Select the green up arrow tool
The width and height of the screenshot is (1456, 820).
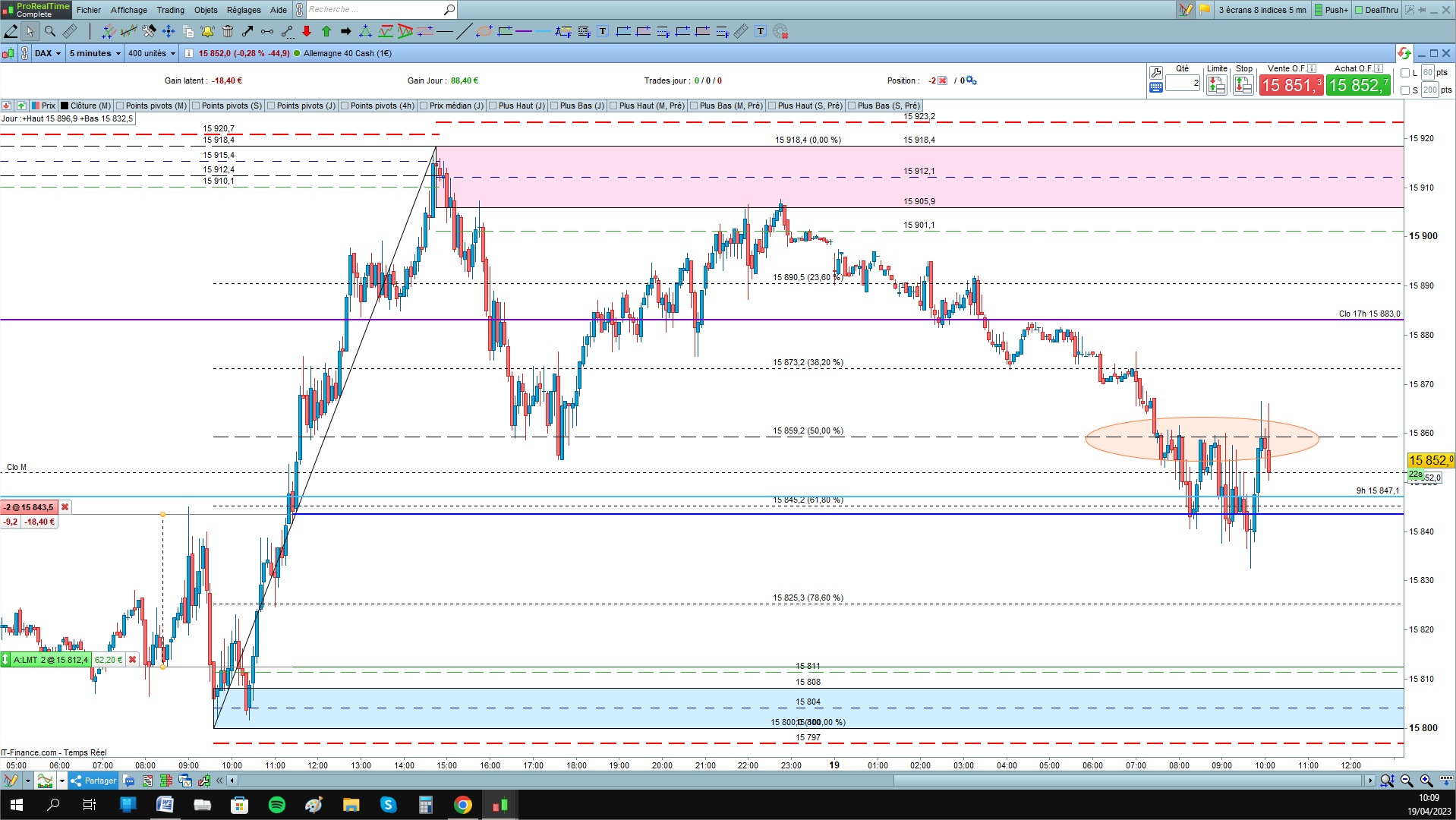[326, 31]
